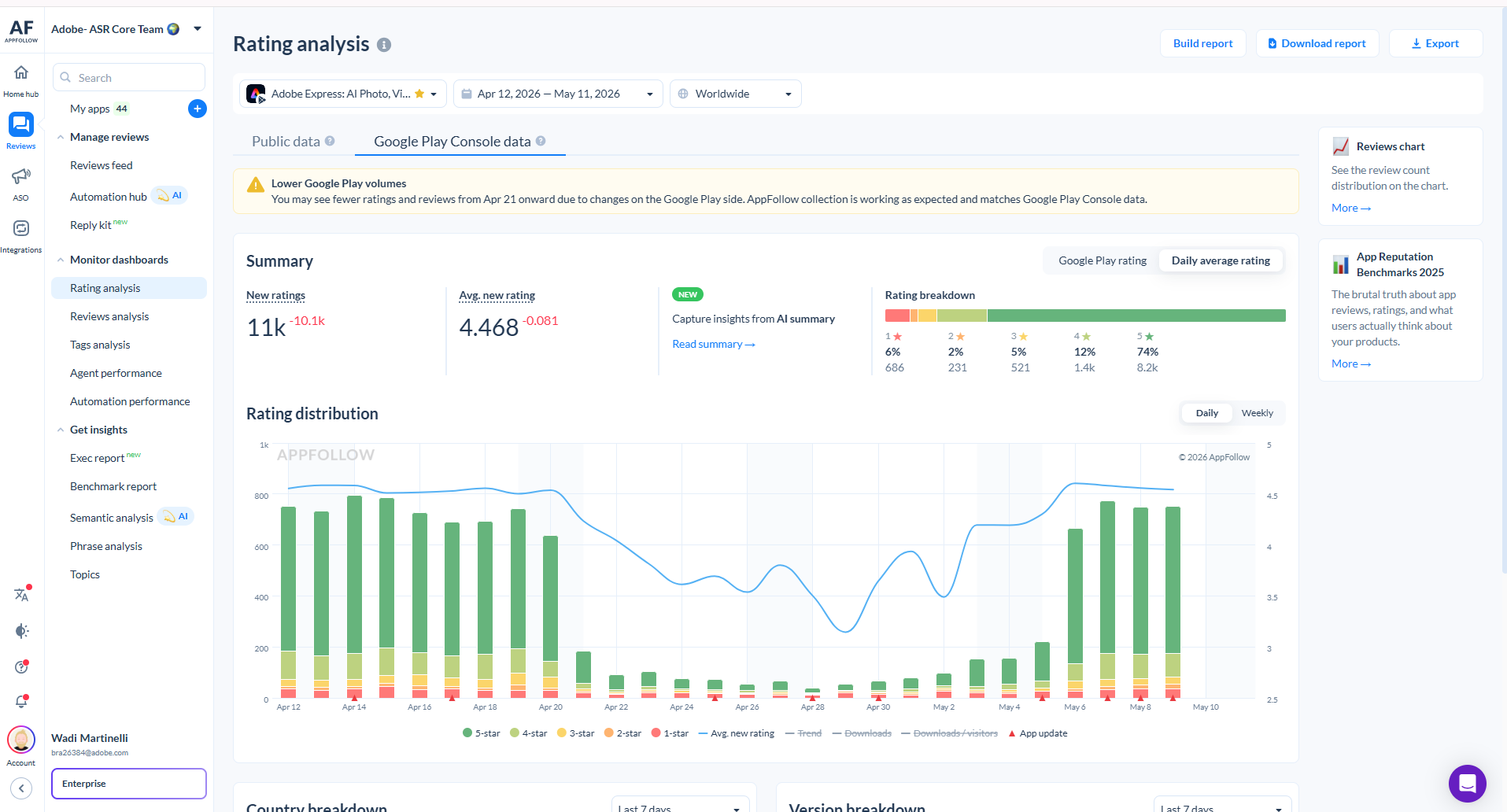
Task: Open the Reviews section icon
Action: 21,124
